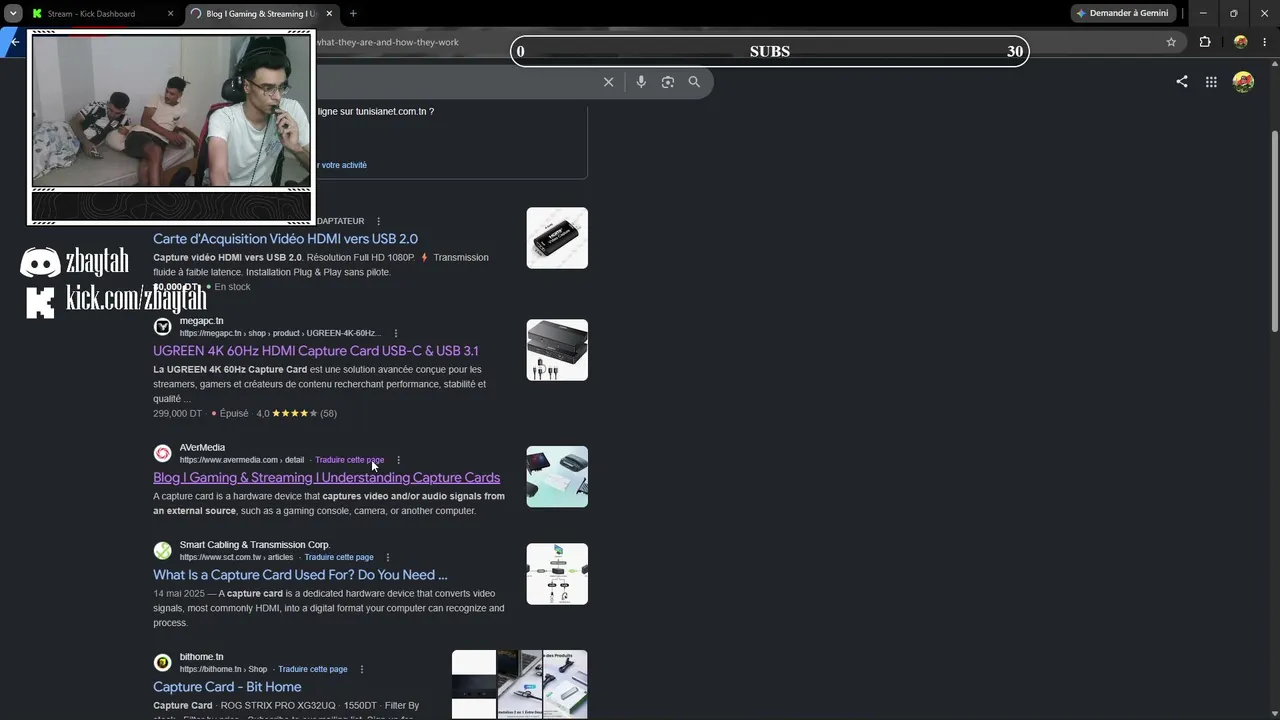Open the Google account avatar
Image resolution: width=1280 pixels, height=720 pixels.
[x=1243, y=82]
